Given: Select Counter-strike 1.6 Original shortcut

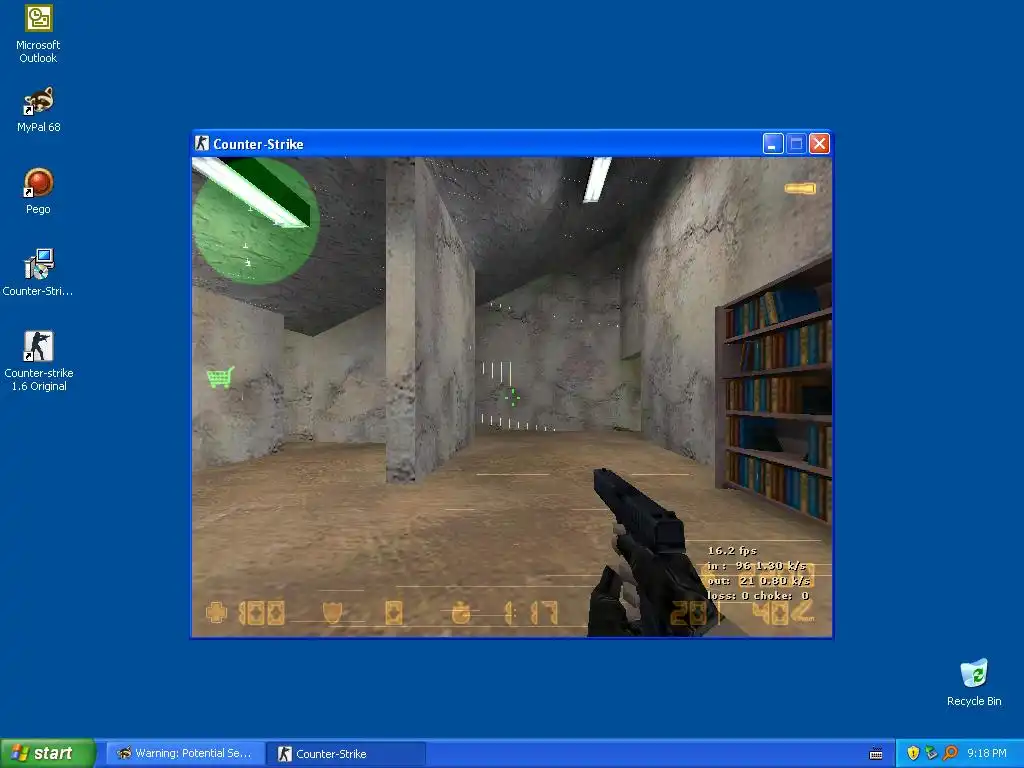Looking at the screenshot, I should tap(38, 360).
